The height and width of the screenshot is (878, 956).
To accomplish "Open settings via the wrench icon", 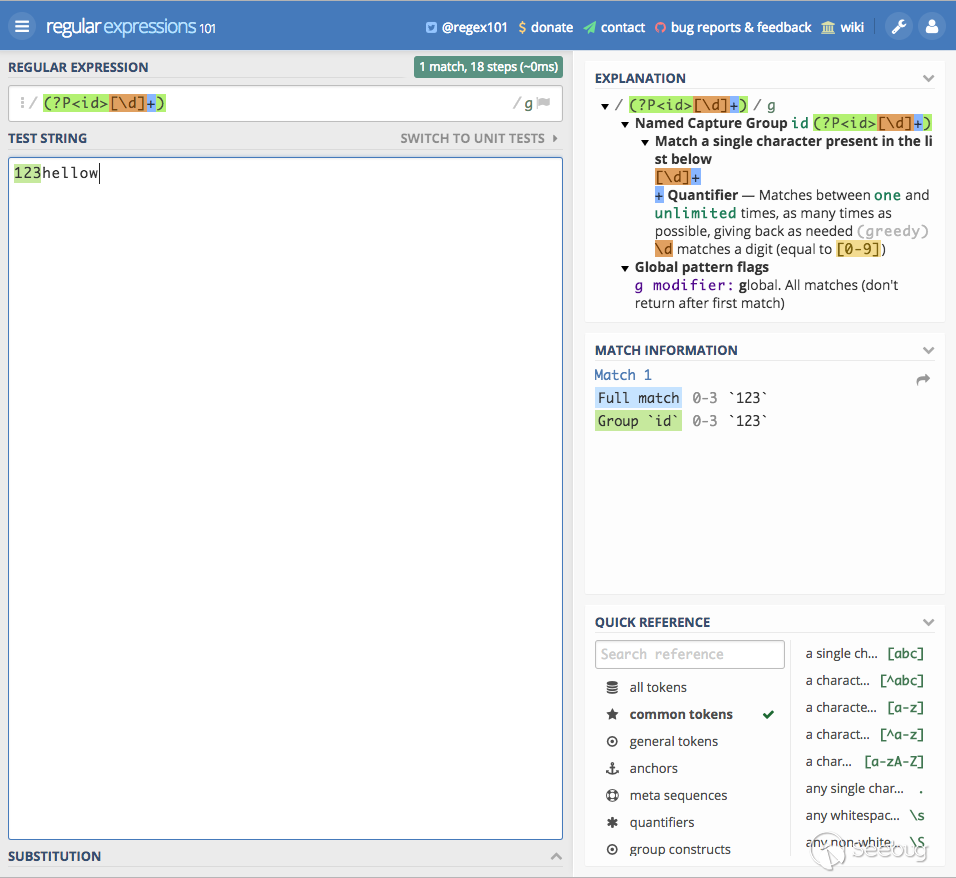I will coord(899,27).
